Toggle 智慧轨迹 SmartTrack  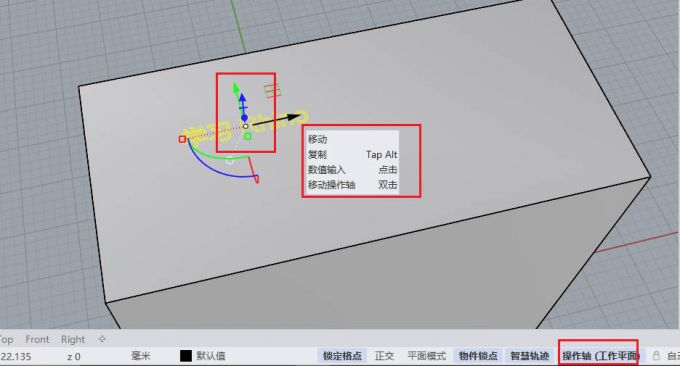point(530,356)
